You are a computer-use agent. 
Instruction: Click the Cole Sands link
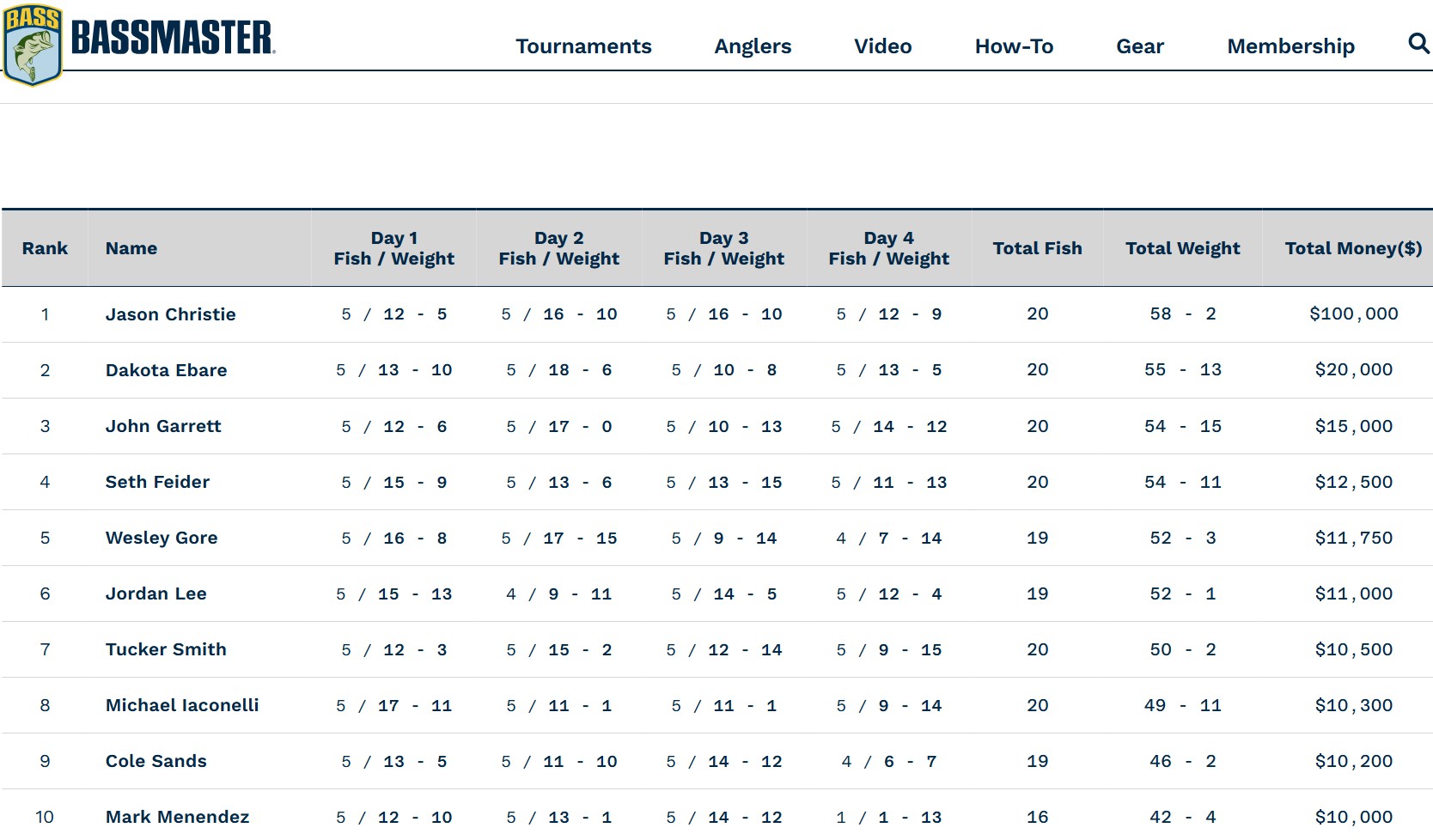(155, 761)
